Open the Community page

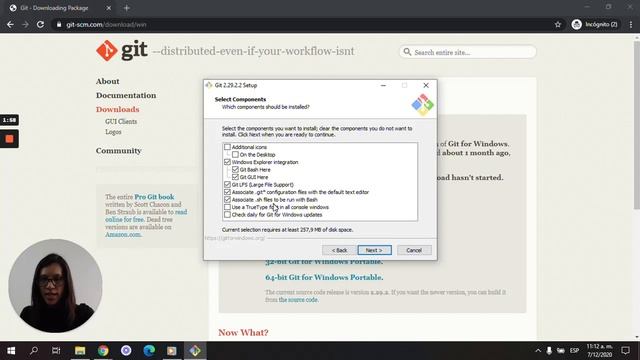pos(119,151)
